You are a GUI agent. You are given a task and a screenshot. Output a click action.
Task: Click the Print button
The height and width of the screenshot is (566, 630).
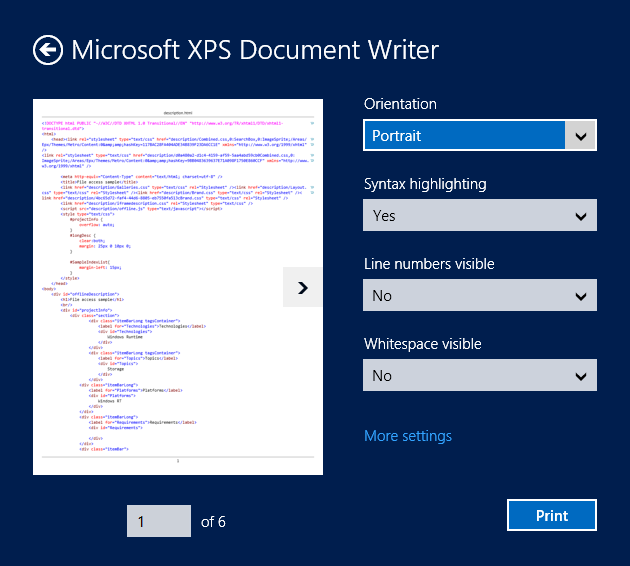(552, 515)
